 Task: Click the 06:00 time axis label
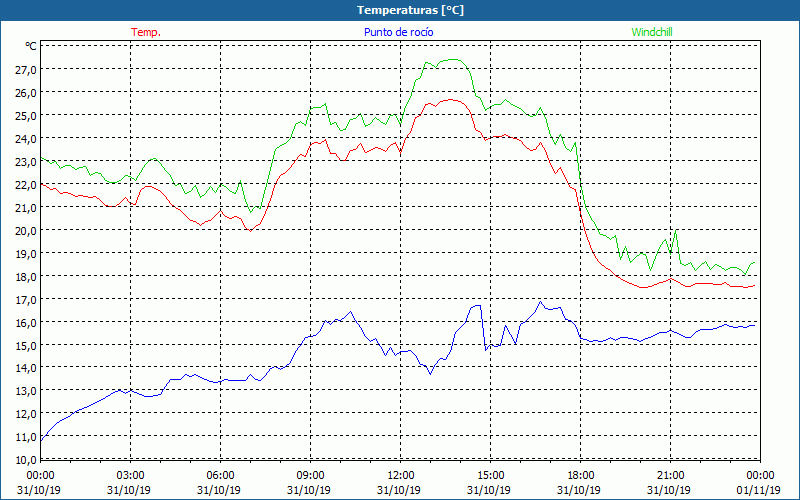220,476
